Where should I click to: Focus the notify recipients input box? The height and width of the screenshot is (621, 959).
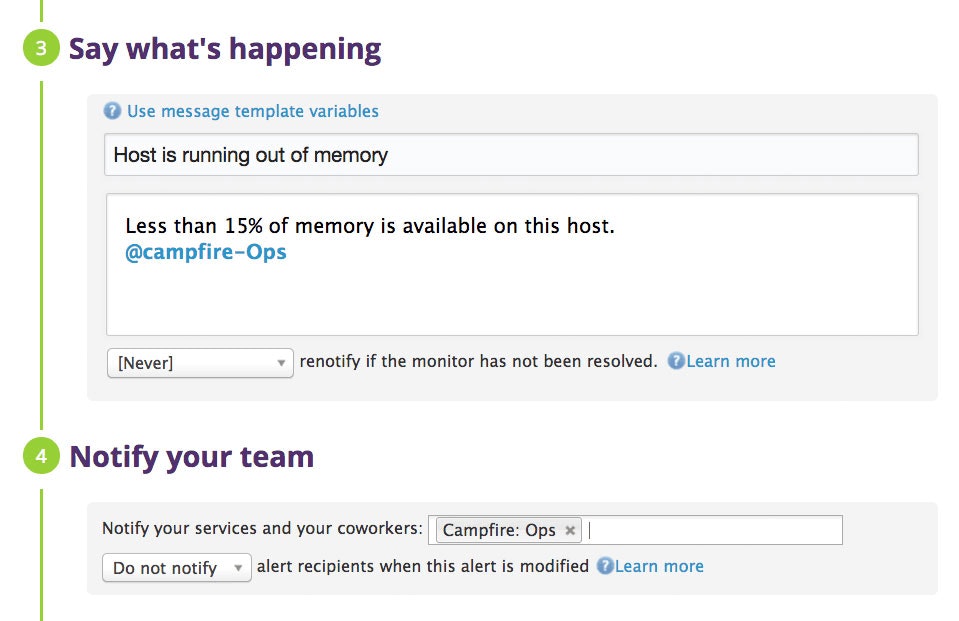pyautogui.click(x=712, y=530)
